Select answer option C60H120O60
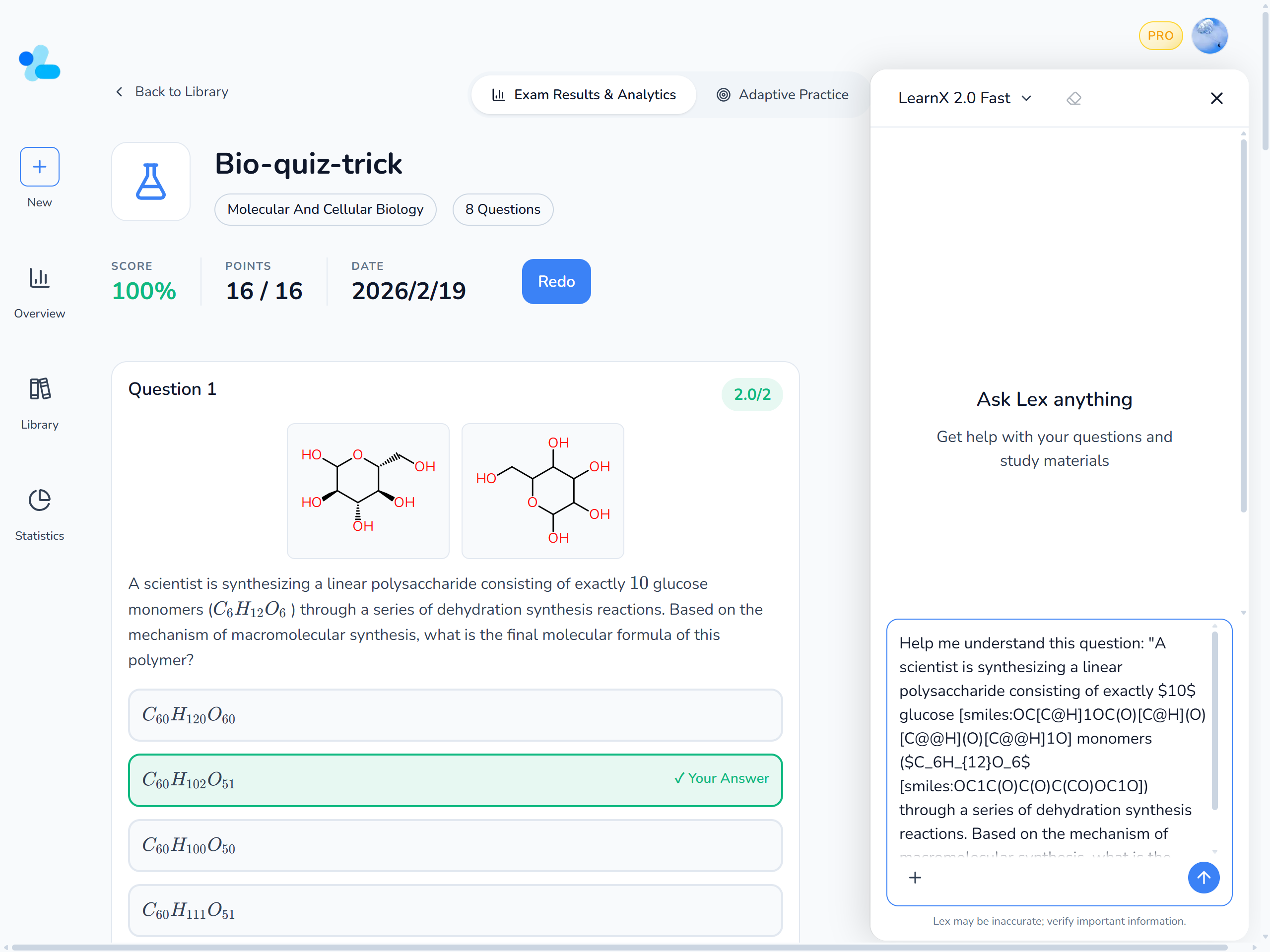This screenshot has height=952, width=1270. [x=455, y=715]
